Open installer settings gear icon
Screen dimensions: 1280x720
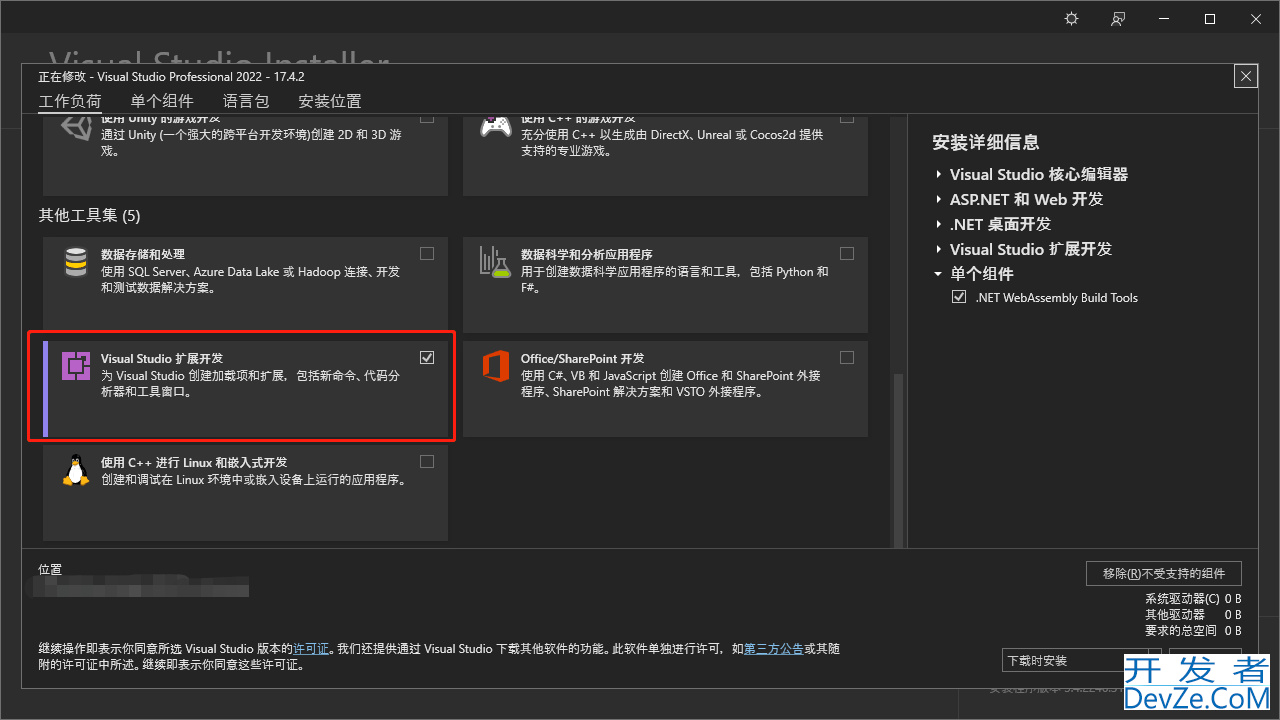(1072, 19)
